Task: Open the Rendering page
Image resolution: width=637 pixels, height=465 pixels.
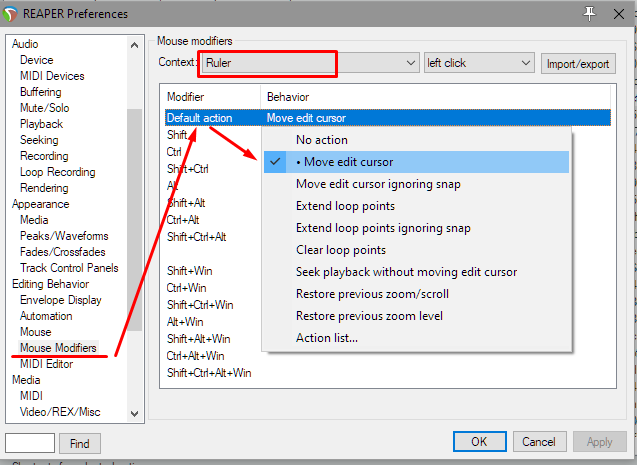Action: tap(44, 188)
